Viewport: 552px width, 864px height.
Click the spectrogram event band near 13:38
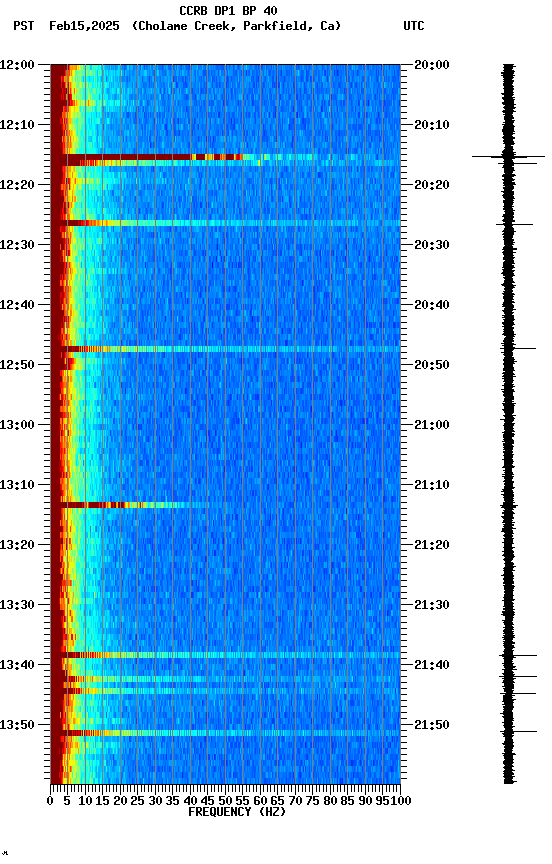(x=225, y=655)
